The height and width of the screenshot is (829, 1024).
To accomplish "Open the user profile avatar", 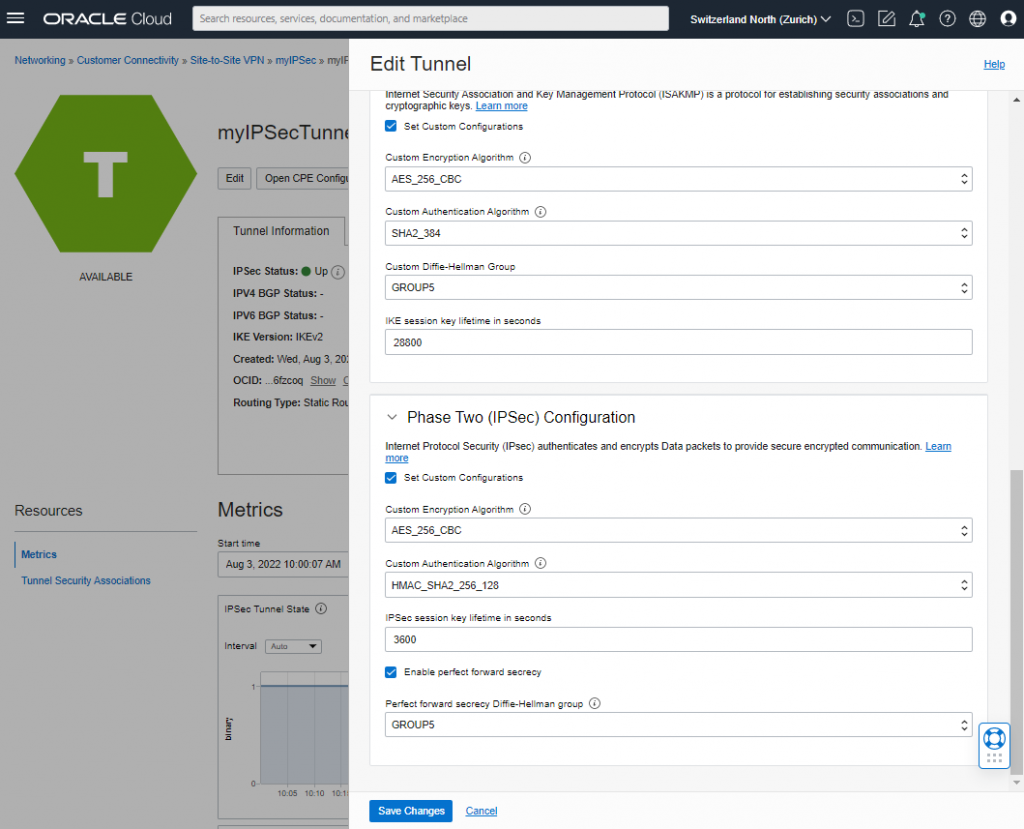I will [x=1008, y=19].
